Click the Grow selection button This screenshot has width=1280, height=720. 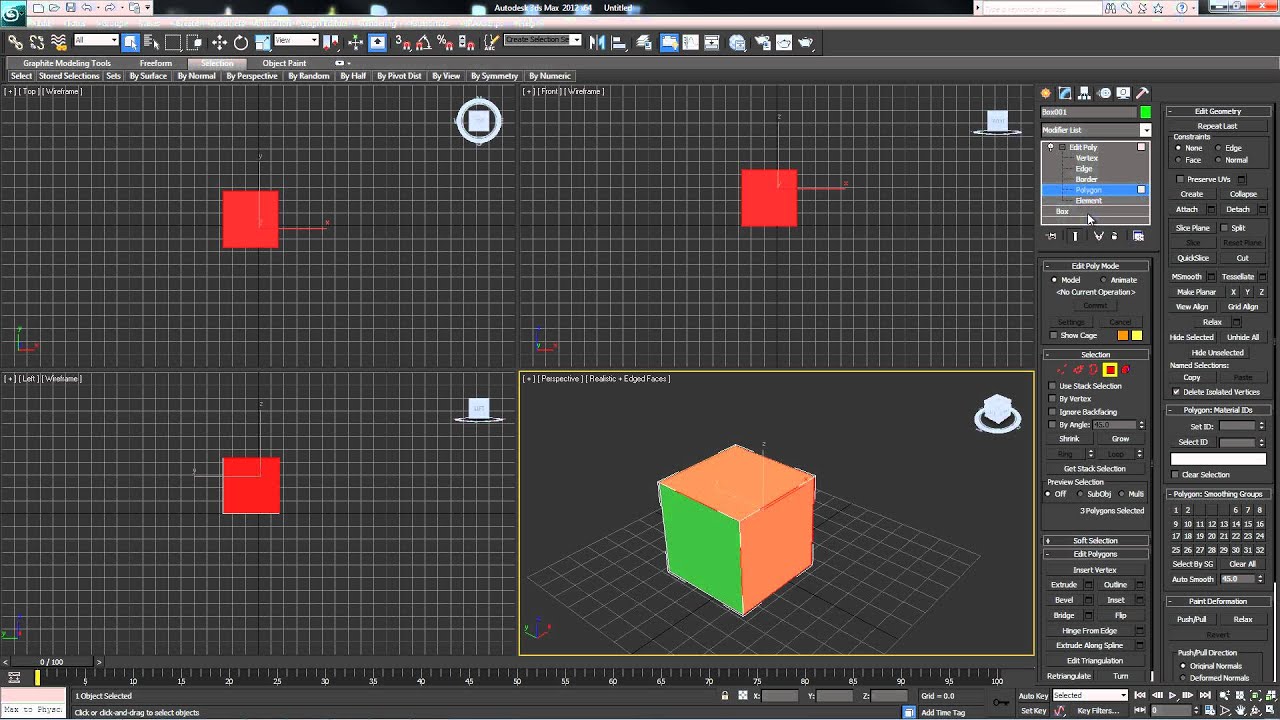tap(1120, 439)
